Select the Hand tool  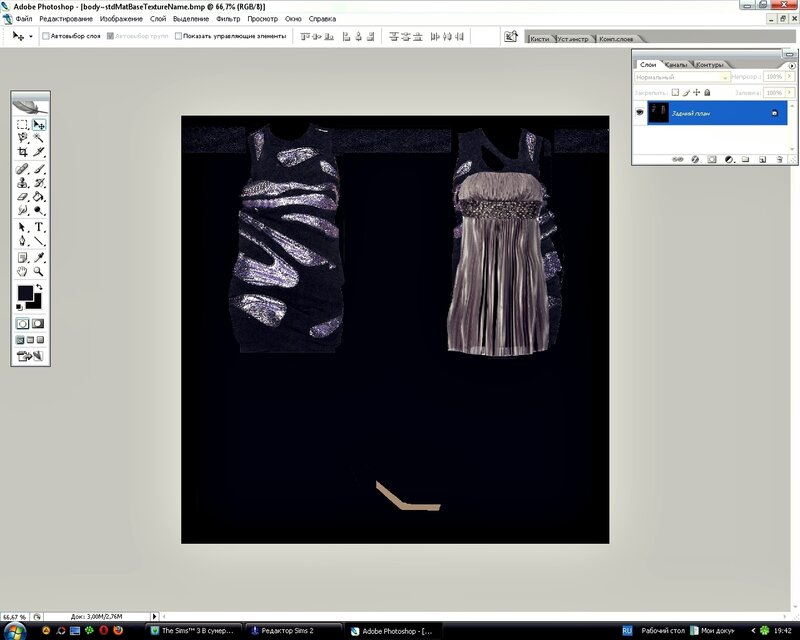(x=22, y=271)
